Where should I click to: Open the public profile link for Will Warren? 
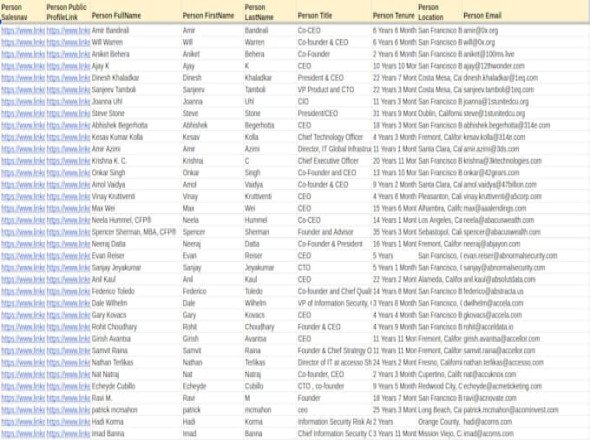coord(68,42)
